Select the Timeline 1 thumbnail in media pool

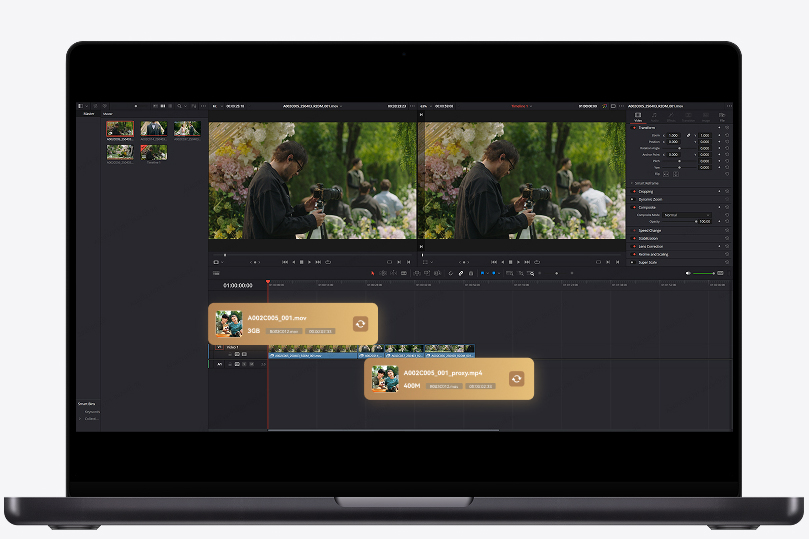pos(153,153)
